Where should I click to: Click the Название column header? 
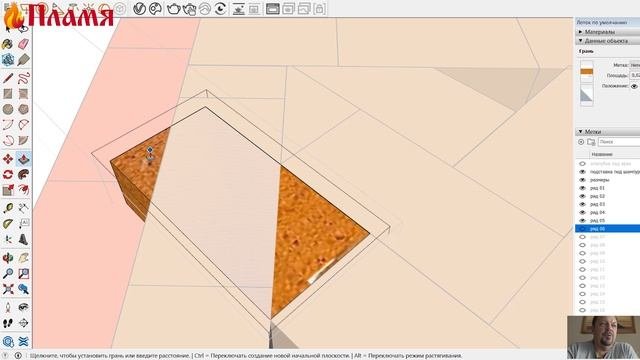pos(602,154)
